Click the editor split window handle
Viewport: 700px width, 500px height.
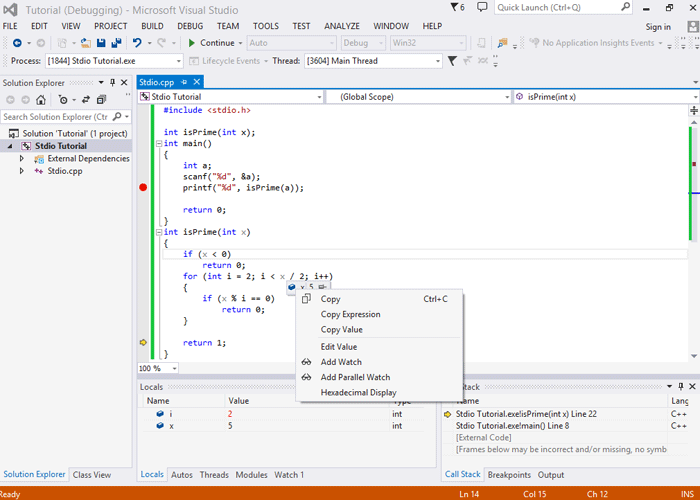(694, 110)
